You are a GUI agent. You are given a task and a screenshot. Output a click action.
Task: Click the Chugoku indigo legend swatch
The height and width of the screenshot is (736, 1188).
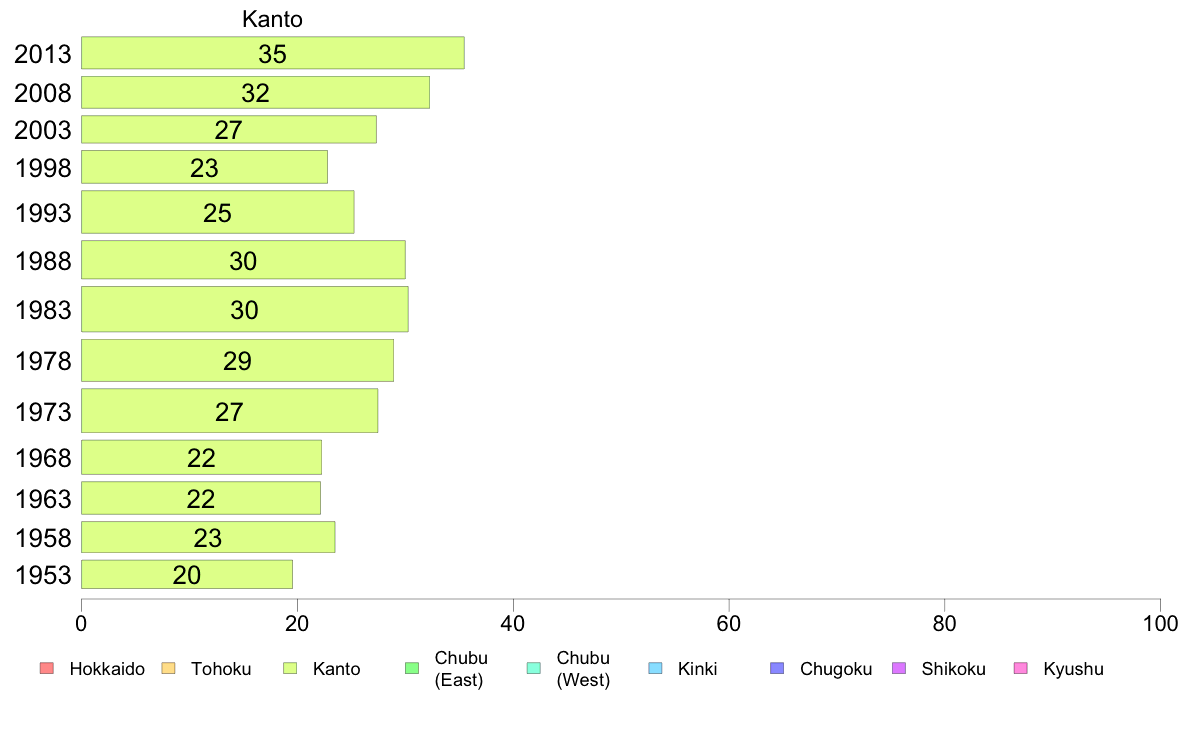[777, 669]
